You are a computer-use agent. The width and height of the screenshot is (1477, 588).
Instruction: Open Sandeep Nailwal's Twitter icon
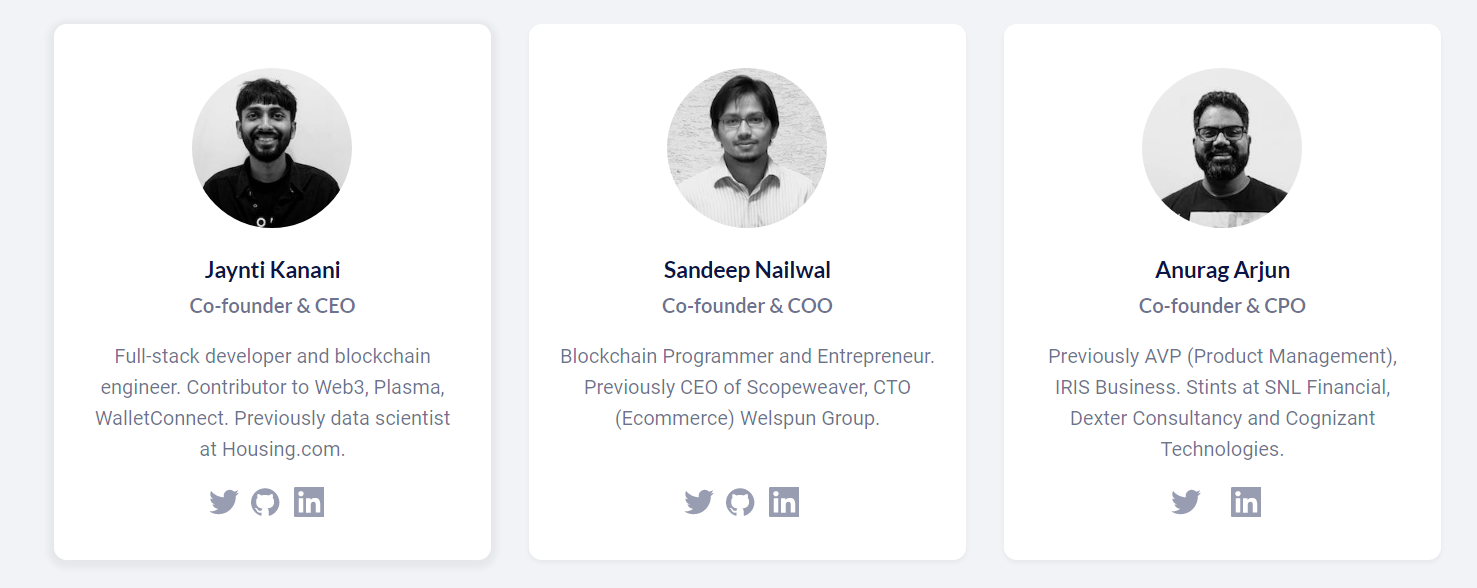click(698, 502)
